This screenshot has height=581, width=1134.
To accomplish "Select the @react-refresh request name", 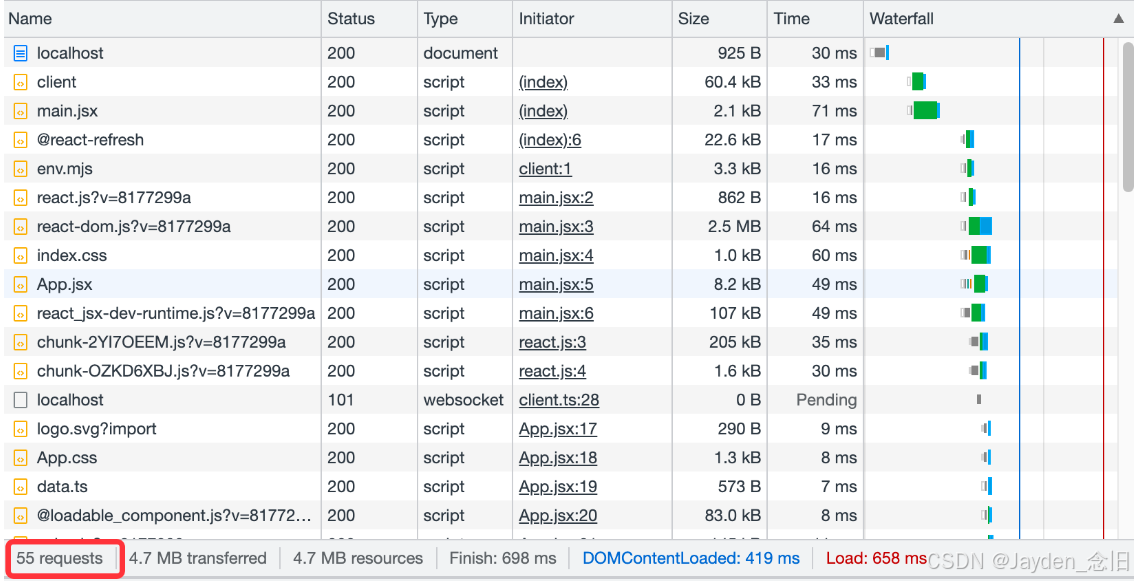I will (90, 140).
